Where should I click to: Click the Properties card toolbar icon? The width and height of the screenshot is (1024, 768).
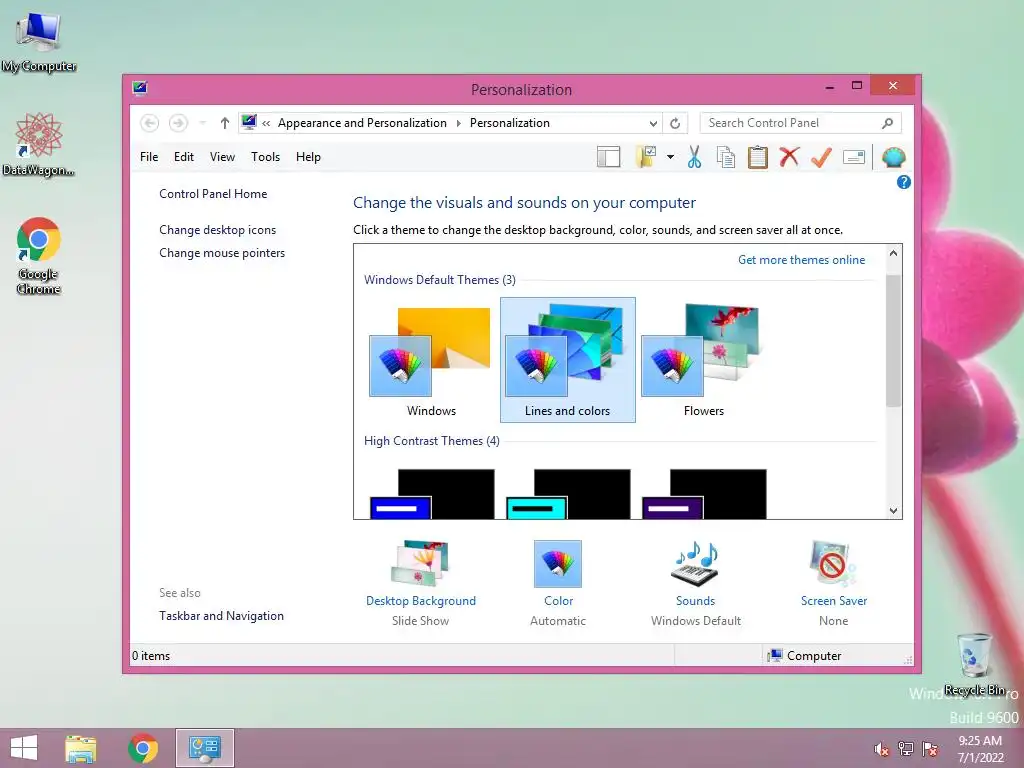[854, 157]
